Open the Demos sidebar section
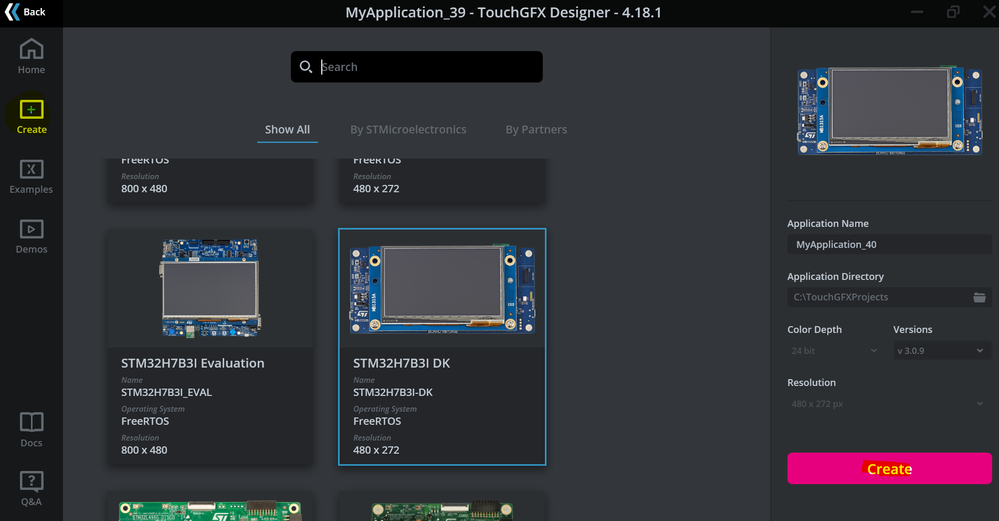Viewport: 999px width, 521px height. (x=31, y=236)
